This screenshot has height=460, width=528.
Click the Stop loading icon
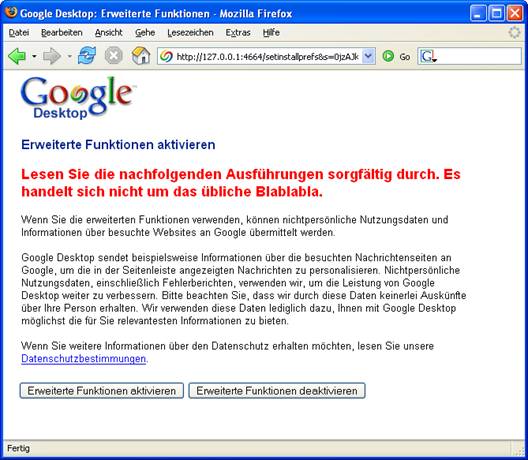[113, 56]
